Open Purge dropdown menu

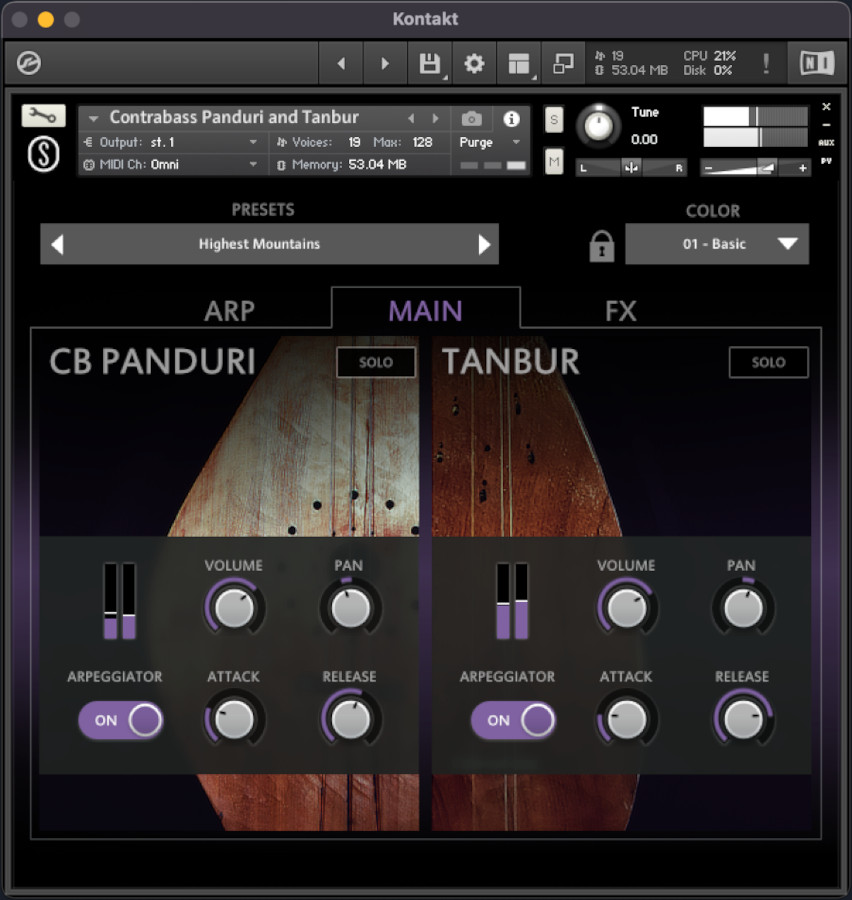pyautogui.click(x=490, y=142)
